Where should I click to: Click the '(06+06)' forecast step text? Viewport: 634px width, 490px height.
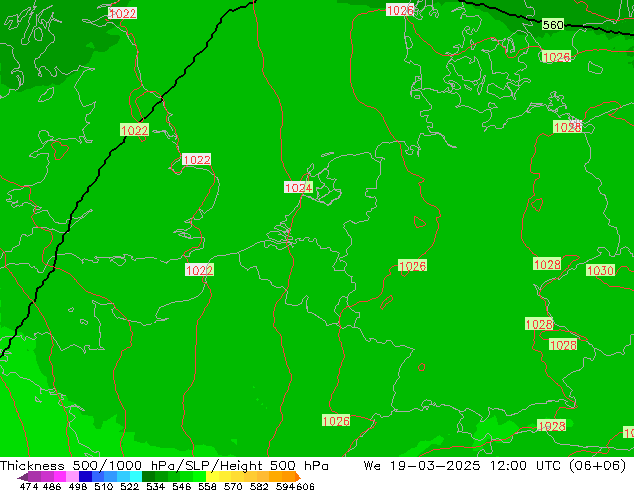tap(597, 466)
